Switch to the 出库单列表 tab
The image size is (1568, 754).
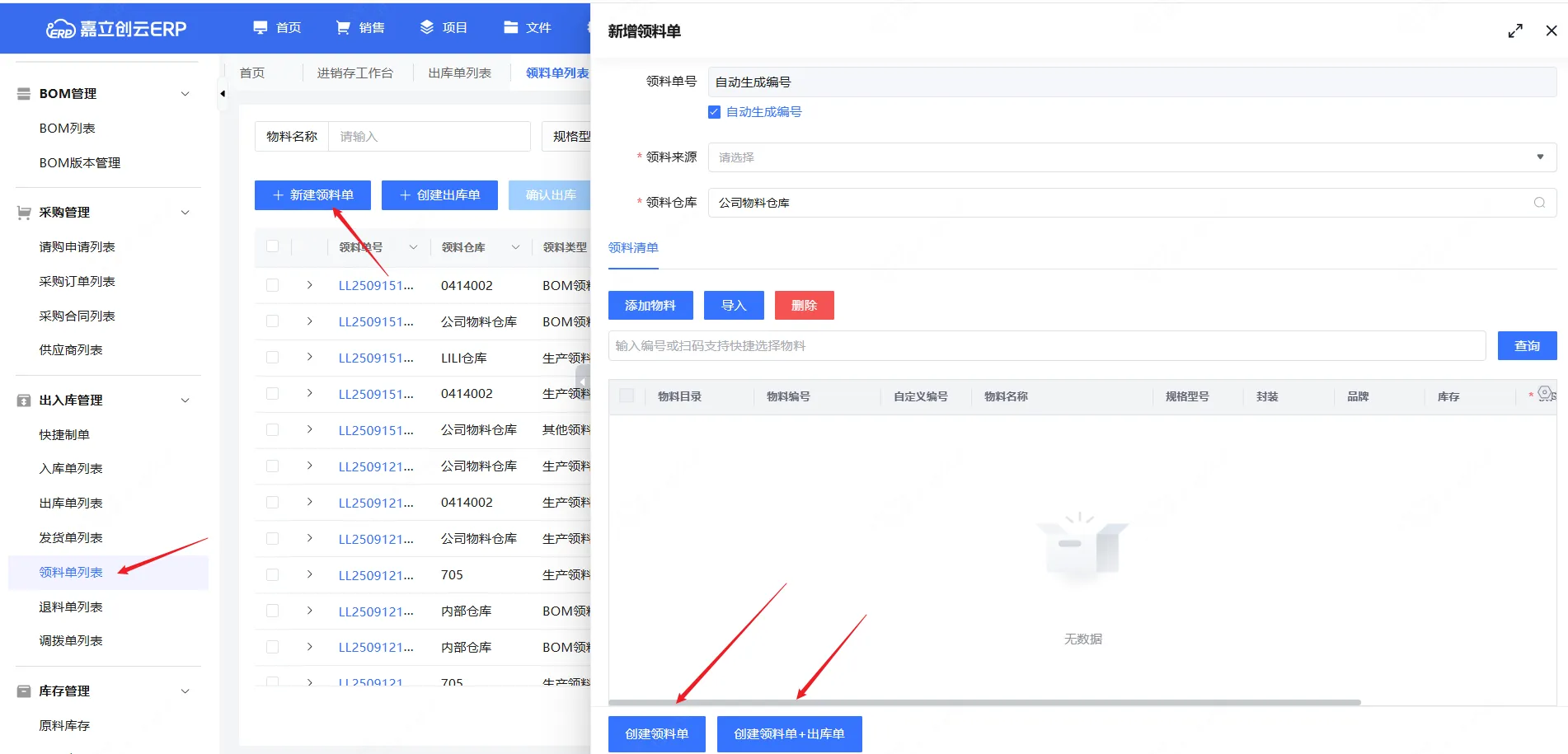point(459,73)
